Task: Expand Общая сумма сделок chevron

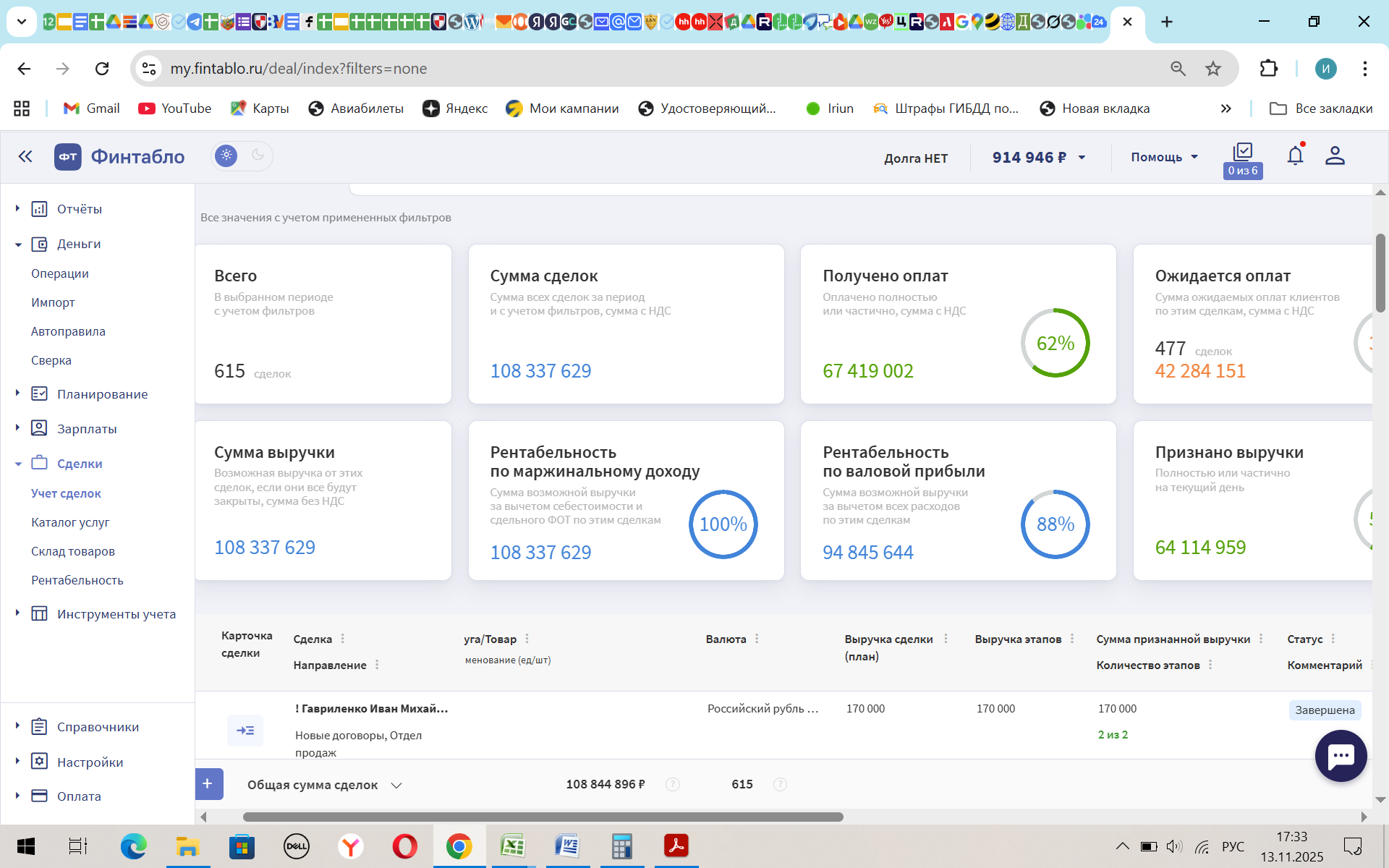Action: 396,786
